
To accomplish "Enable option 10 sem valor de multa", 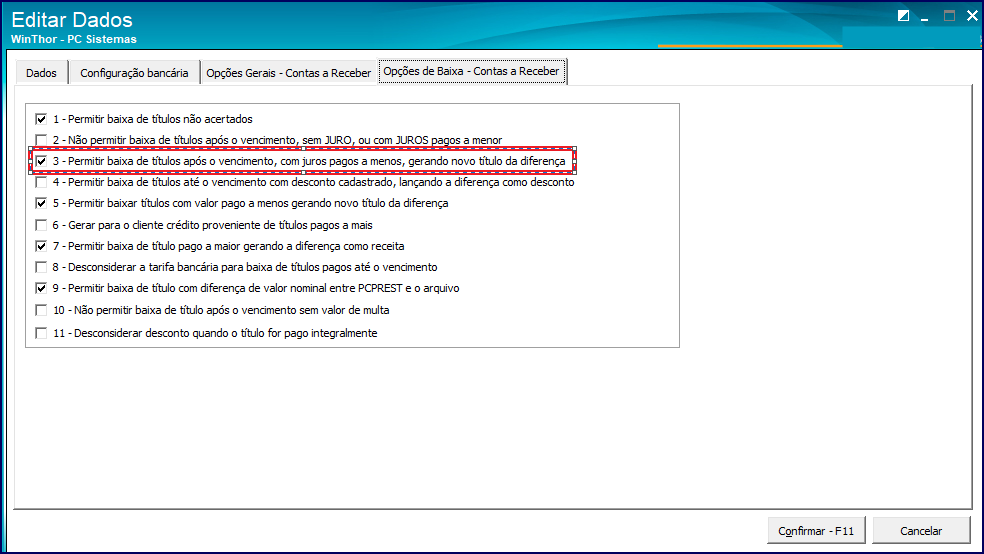I will 41,310.
